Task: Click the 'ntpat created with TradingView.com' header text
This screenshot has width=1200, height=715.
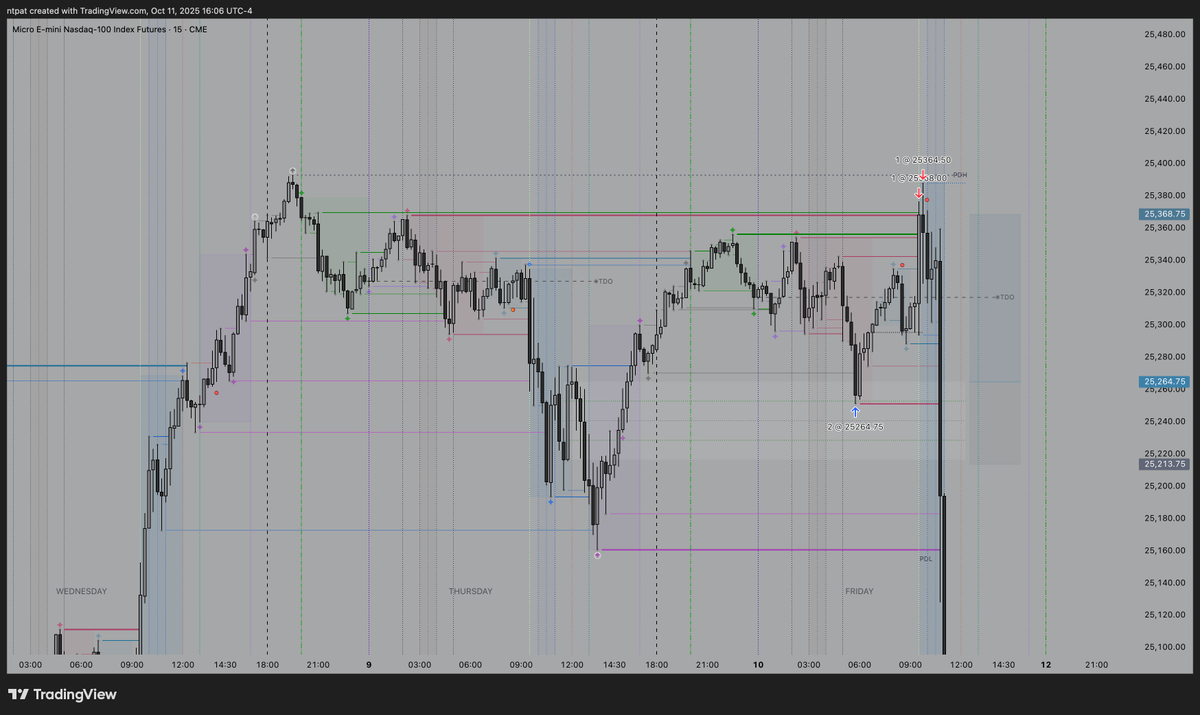Action: click(78, 10)
